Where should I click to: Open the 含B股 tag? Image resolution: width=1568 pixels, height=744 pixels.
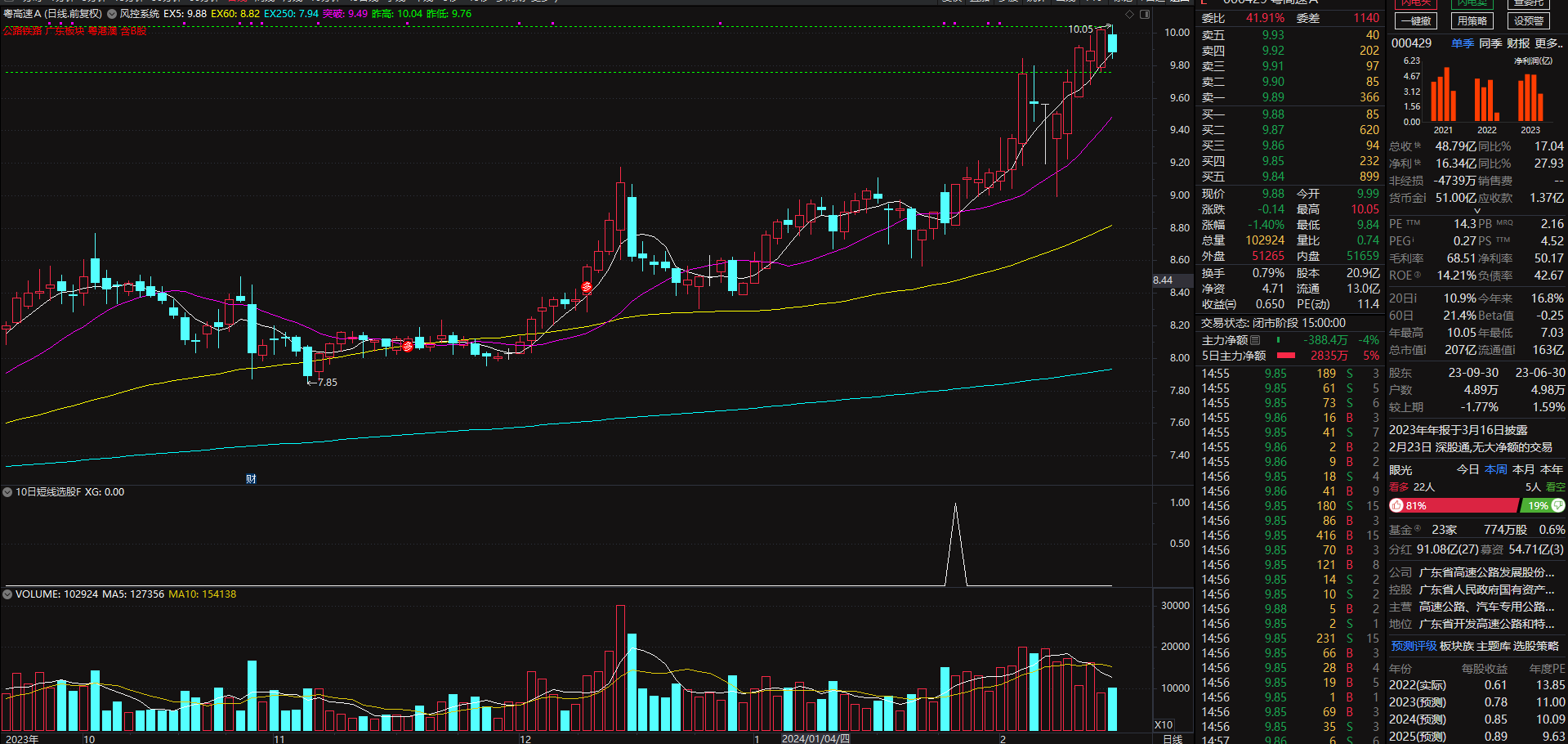[134, 31]
